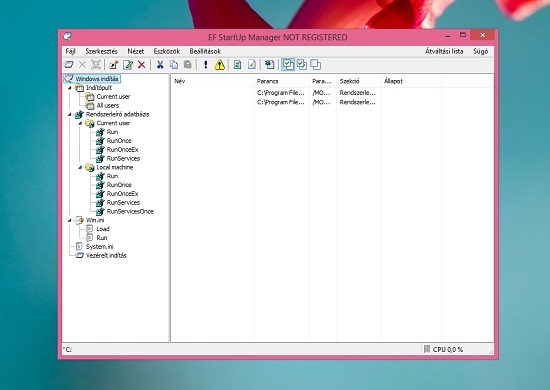Collapse the Indítópult tree node
Viewport: 550px width, 390px height.
point(70,88)
